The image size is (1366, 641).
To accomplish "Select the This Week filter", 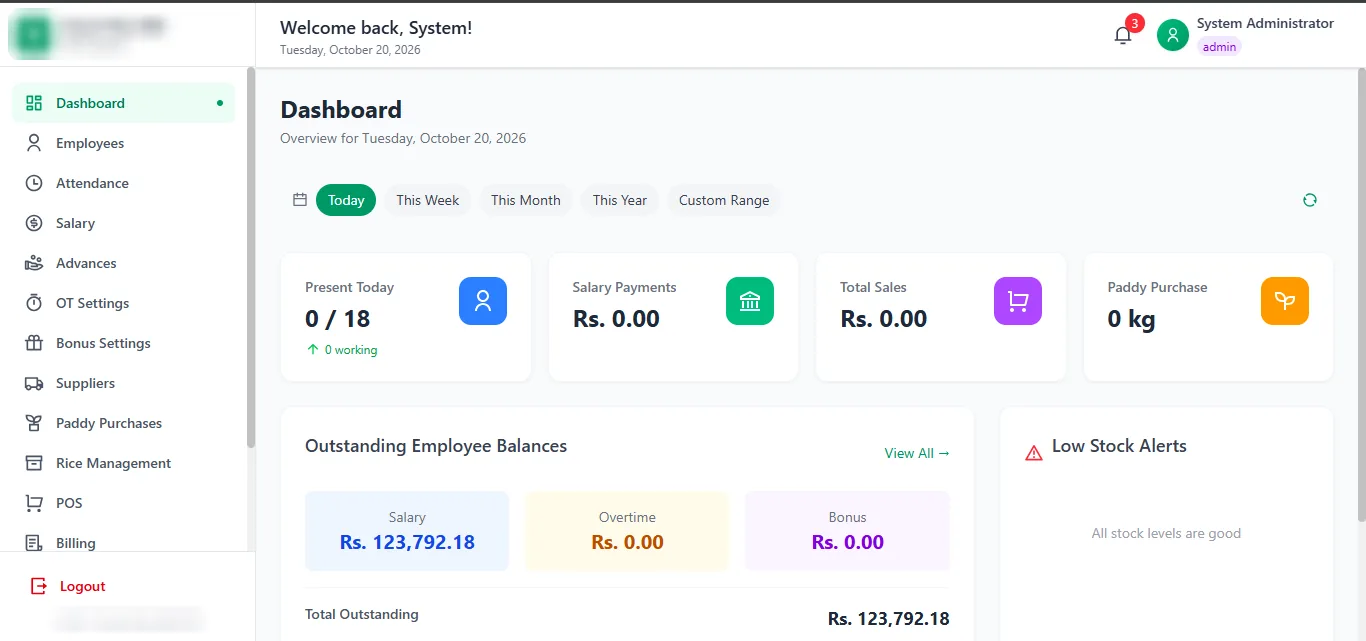I will [x=428, y=200].
